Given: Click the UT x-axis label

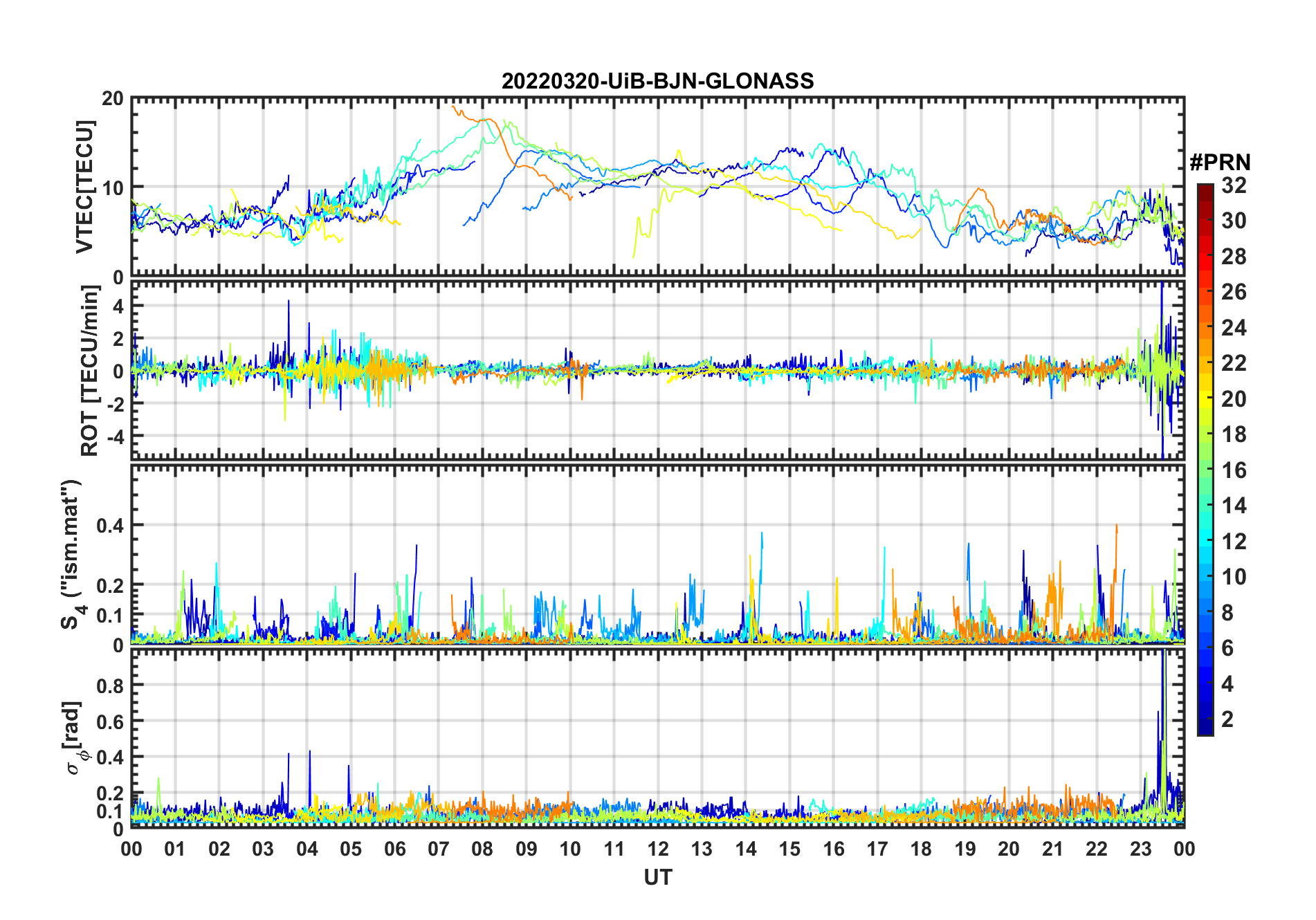Looking at the screenshot, I should [x=657, y=877].
